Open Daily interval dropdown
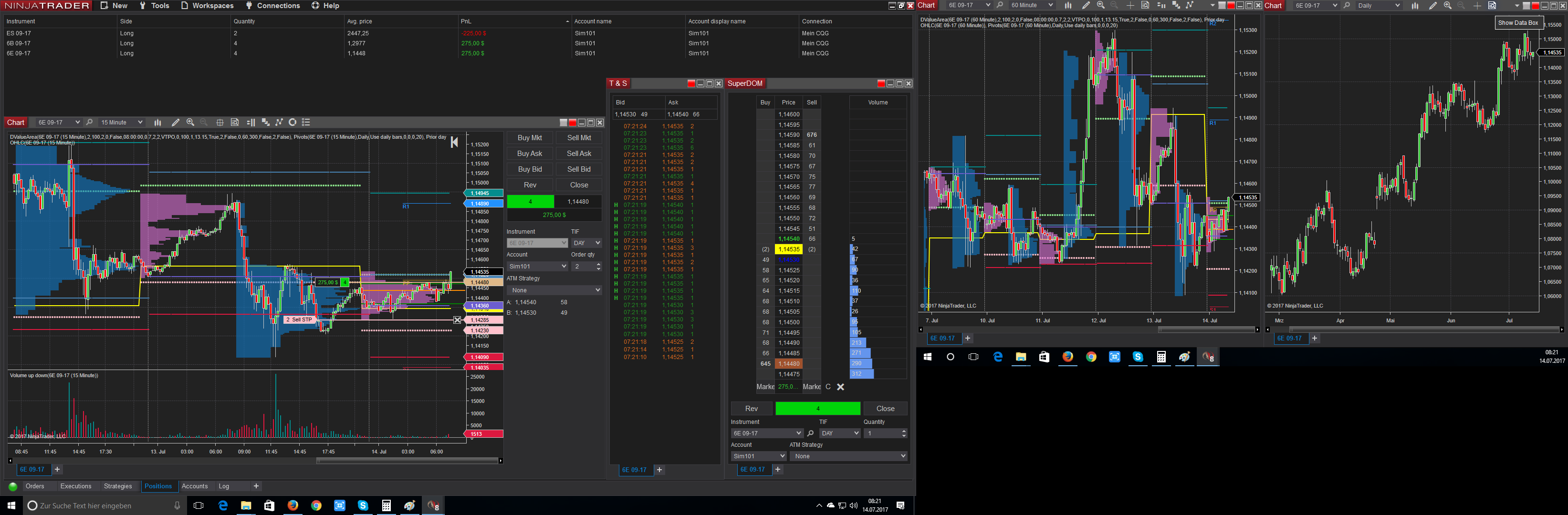The width and height of the screenshot is (1568, 515). tap(1379, 5)
